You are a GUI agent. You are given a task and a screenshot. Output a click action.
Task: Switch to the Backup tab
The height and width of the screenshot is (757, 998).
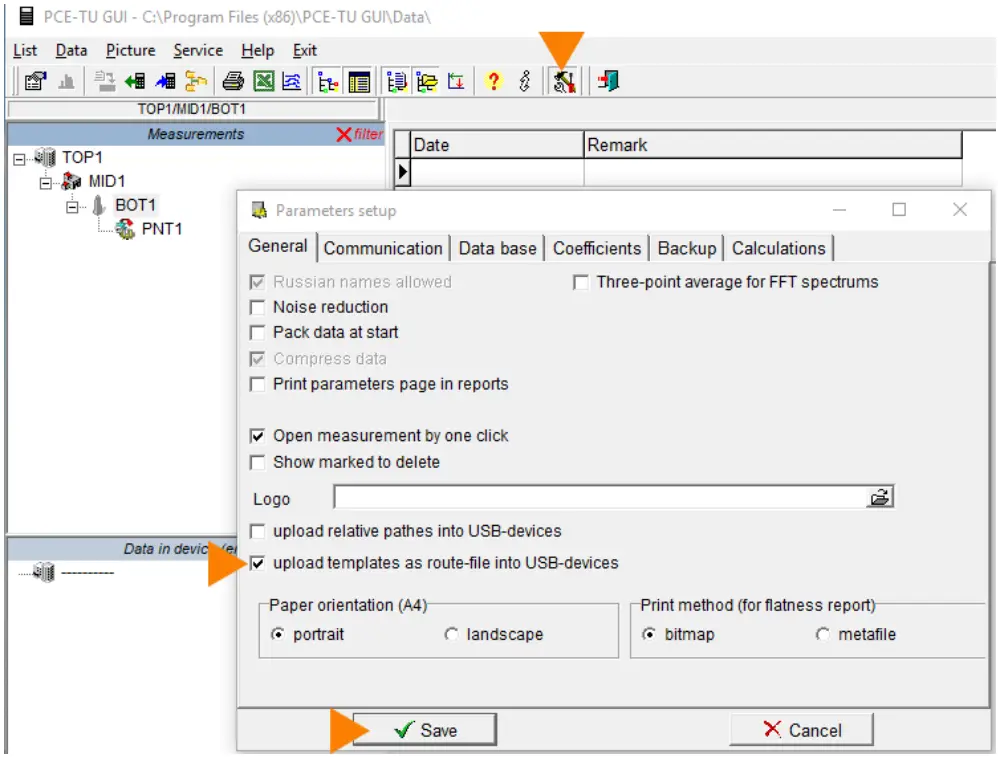pos(687,248)
